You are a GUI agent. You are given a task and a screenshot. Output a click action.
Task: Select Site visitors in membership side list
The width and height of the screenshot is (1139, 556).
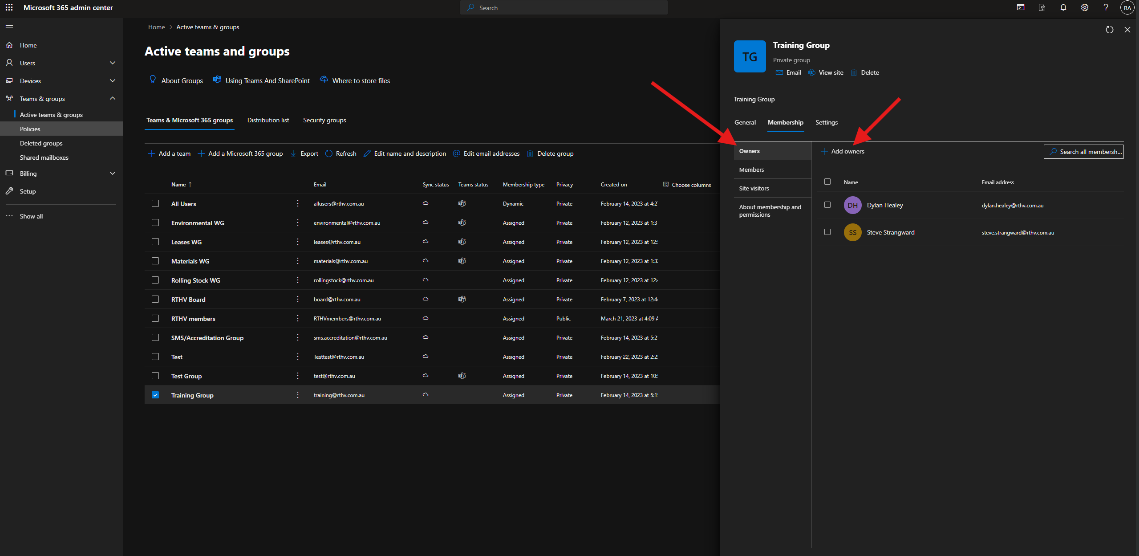click(x=772, y=188)
